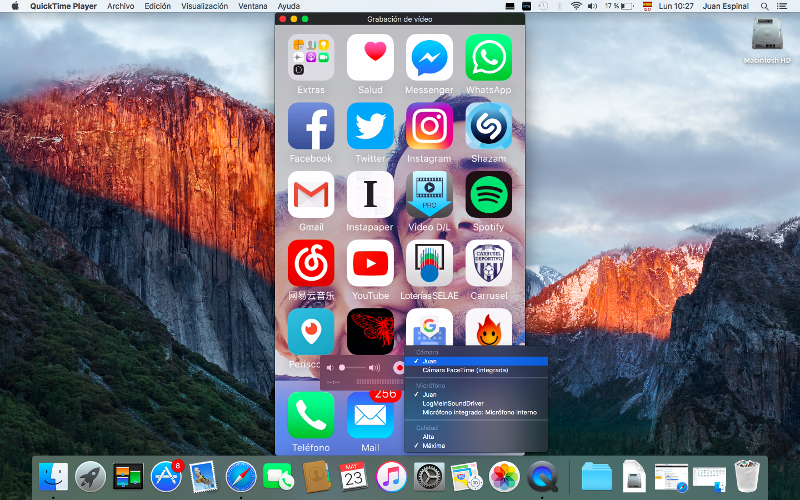Open the Salud health app icon

click(x=370, y=57)
